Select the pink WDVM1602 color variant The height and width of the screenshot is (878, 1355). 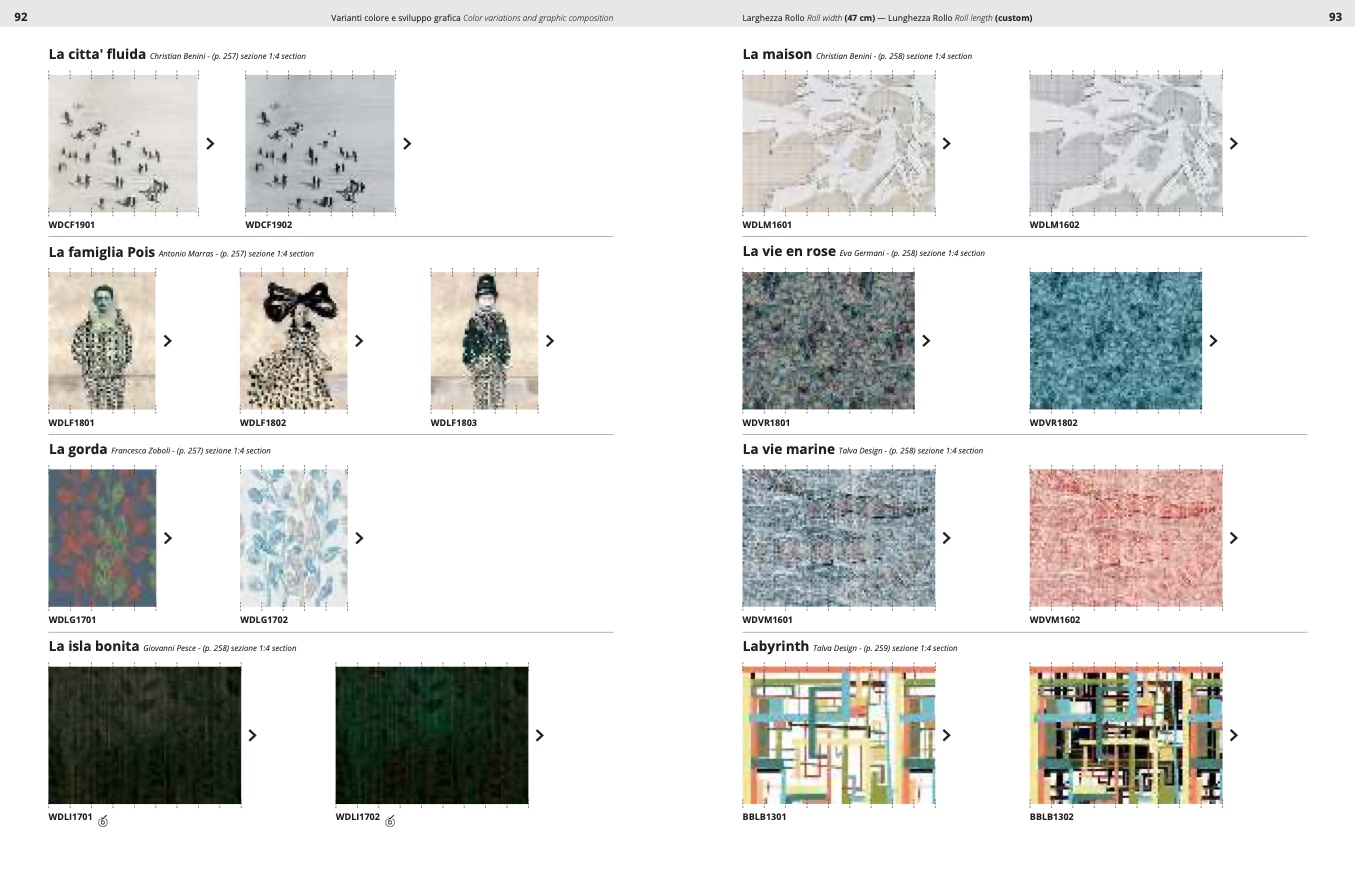pos(1125,537)
